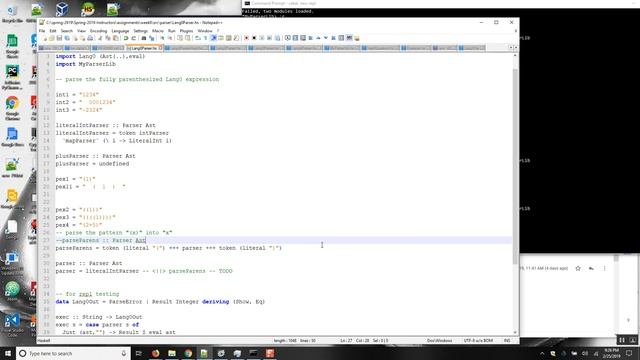This screenshot has height=360, width=640.
Task: Close the active LangParser.hs tab
Action: (x=160, y=48)
